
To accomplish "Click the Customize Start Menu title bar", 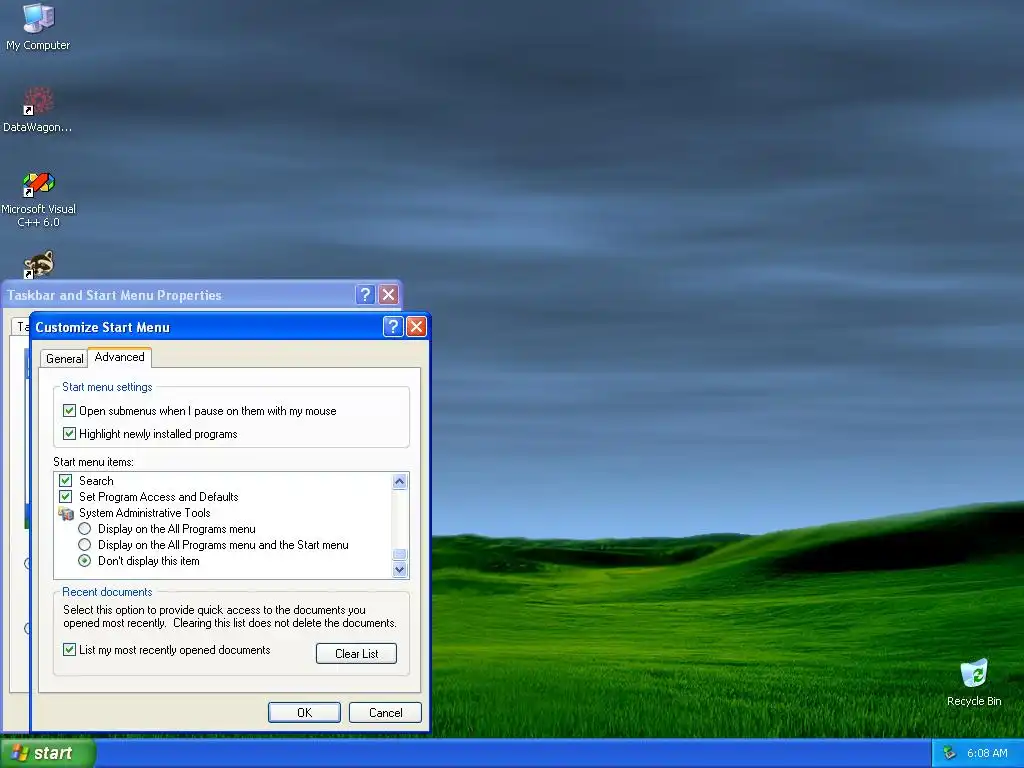I will [x=206, y=327].
